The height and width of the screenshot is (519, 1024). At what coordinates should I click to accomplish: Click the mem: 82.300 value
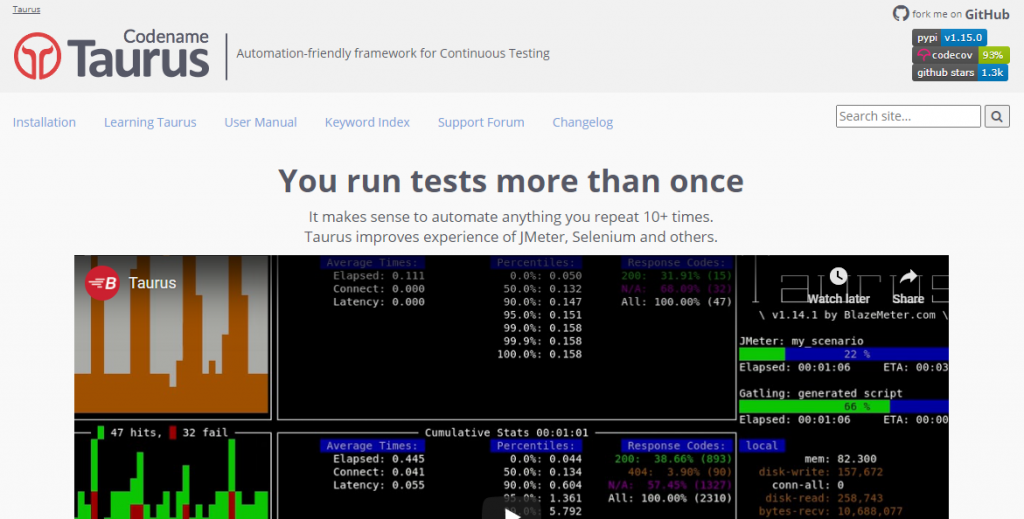click(840, 459)
